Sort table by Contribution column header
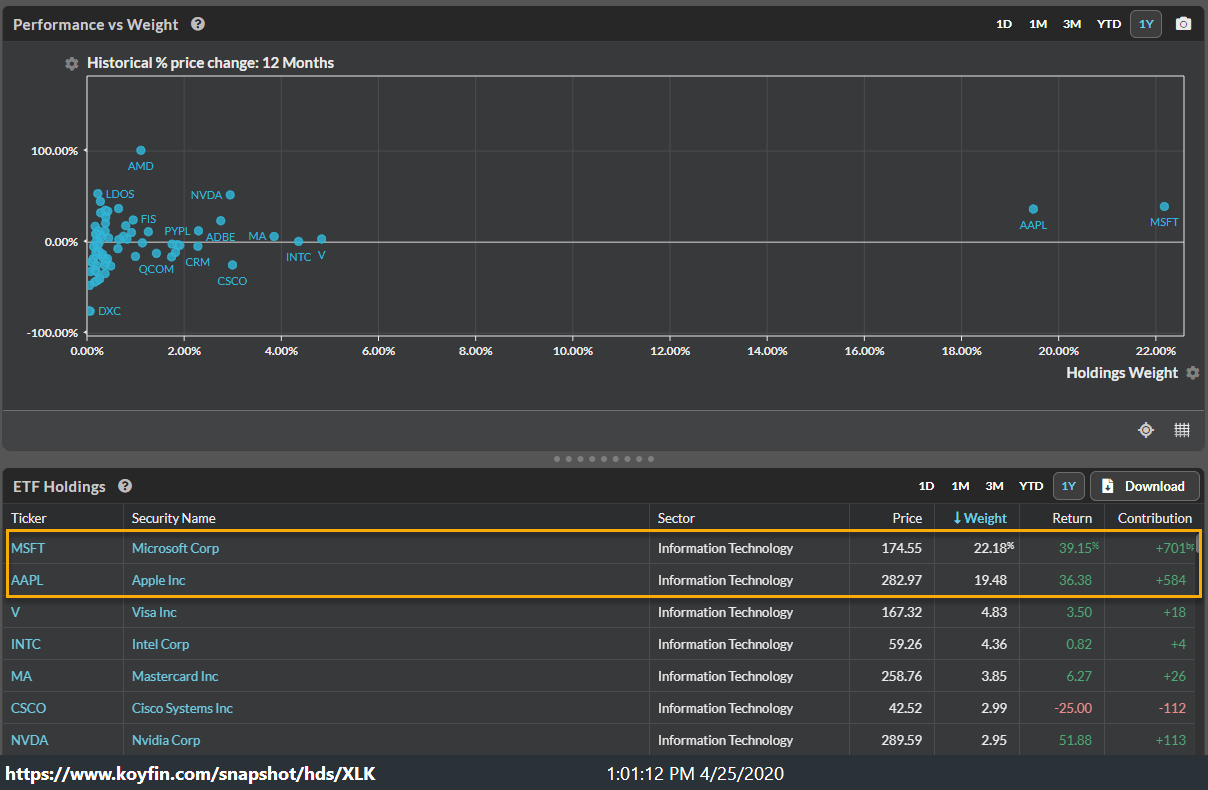Viewport: 1208px width, 790px height. click(1154, 518)
